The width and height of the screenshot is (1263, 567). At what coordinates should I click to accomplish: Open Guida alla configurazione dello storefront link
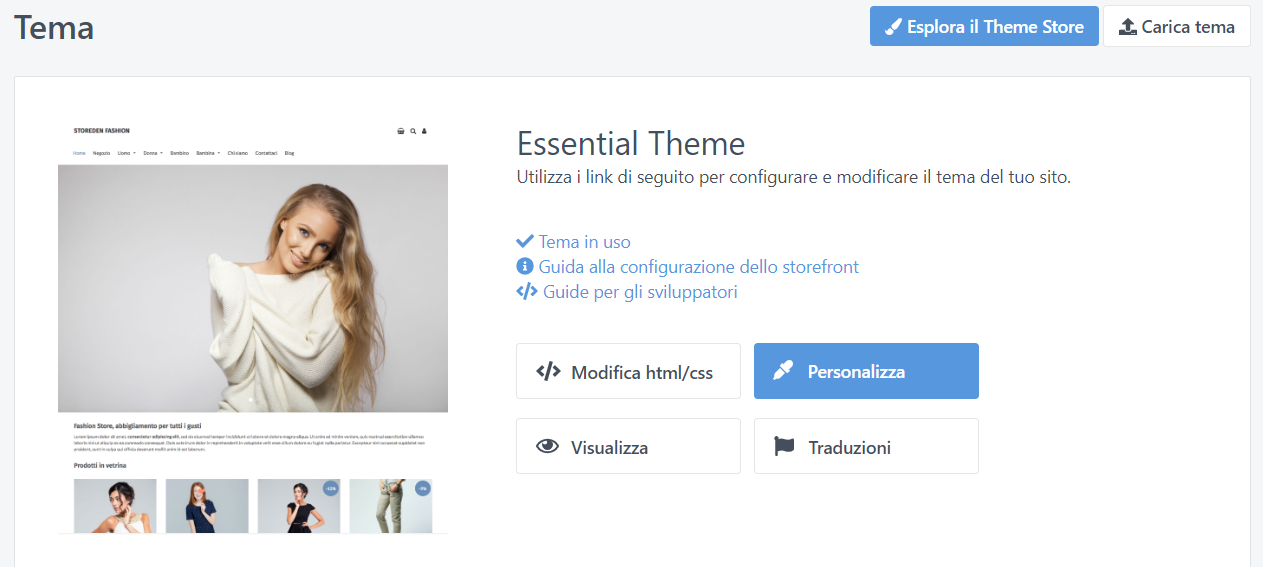click(x=698, y=267)
